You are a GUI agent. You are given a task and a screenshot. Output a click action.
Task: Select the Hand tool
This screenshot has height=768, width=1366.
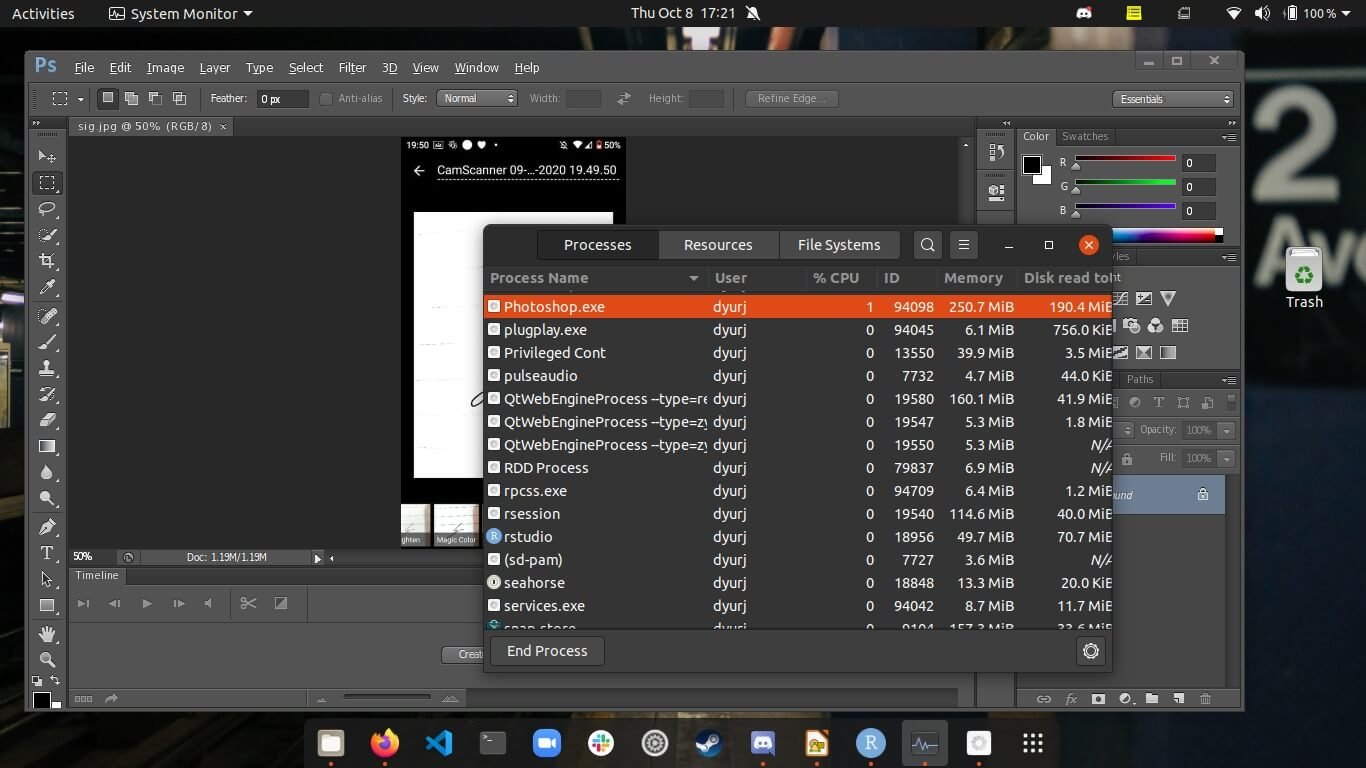click(47, 634)
